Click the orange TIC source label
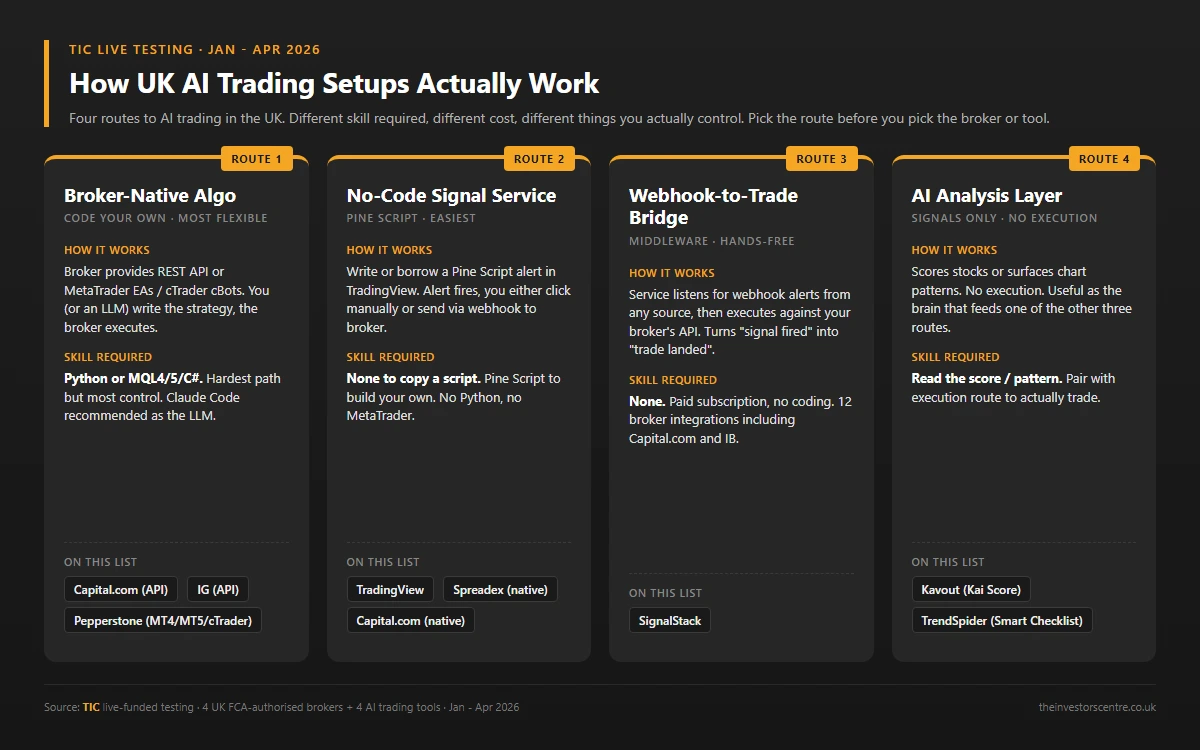 pyautogui.click(x=91, y=707)
